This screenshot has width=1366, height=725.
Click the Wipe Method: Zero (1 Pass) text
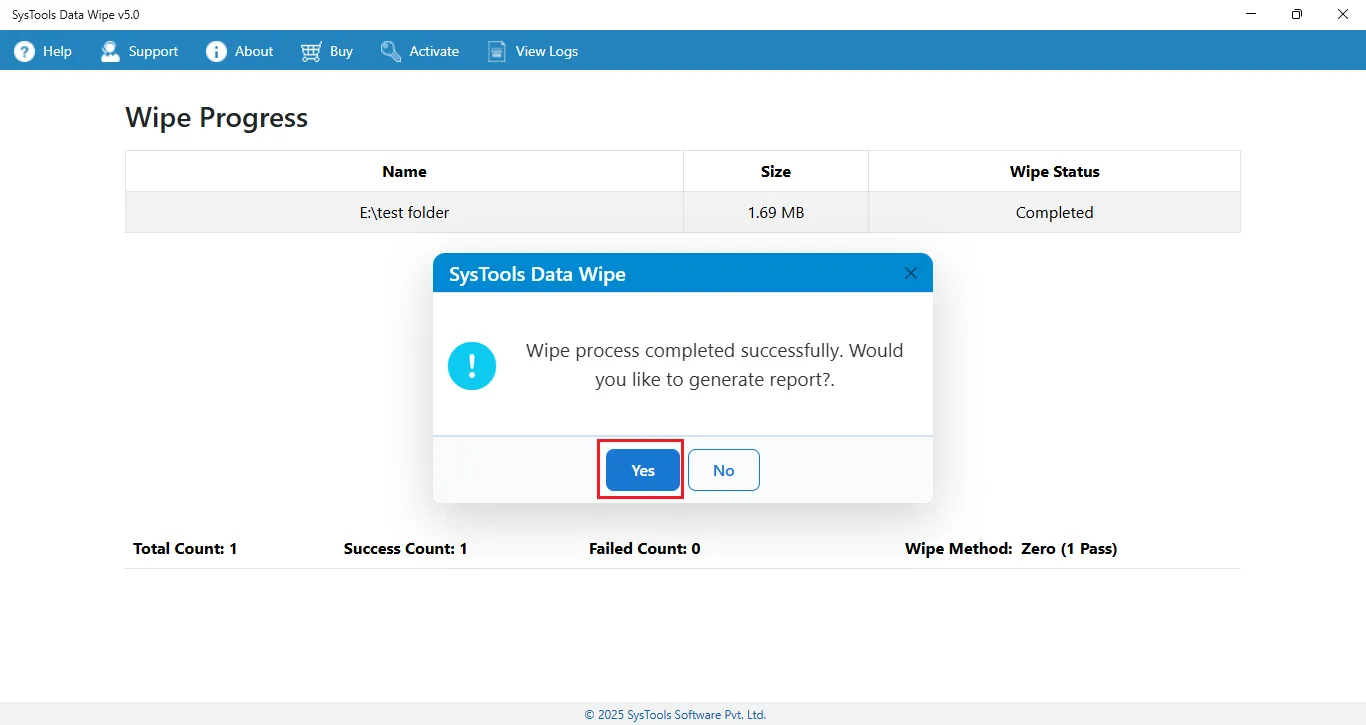1011,548
